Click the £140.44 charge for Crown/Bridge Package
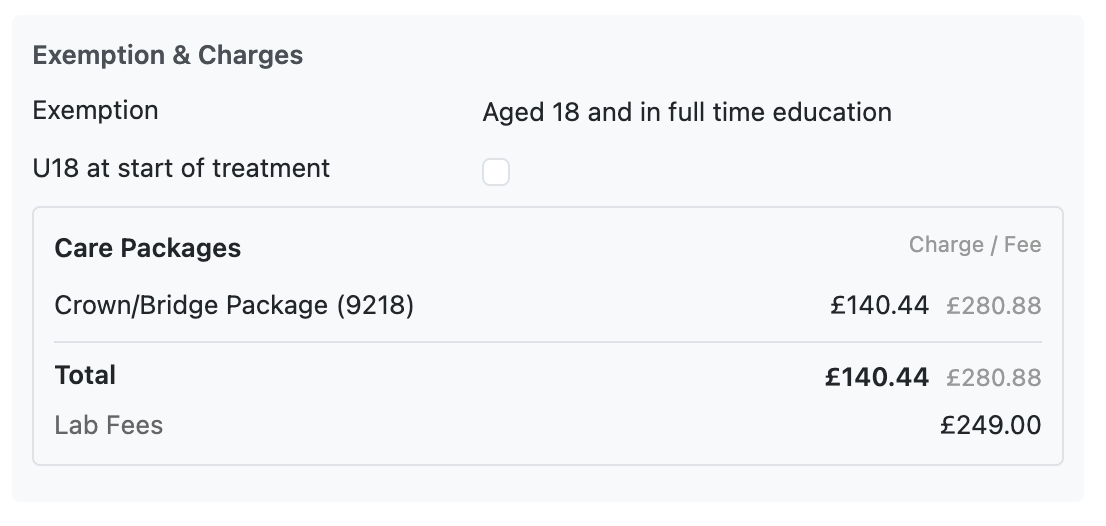This screenshot has width=1106, height=526. [879, 305]
